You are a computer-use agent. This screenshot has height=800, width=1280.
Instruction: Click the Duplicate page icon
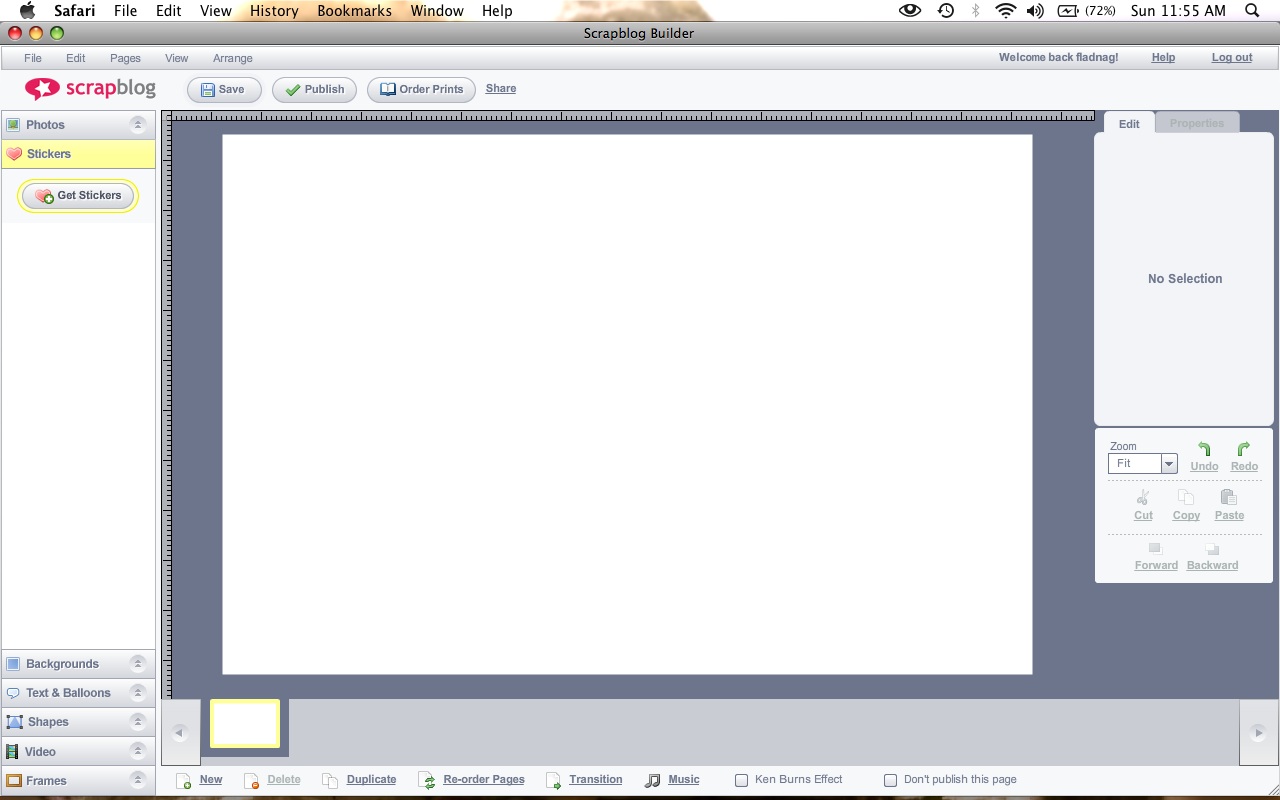[330, 780]
